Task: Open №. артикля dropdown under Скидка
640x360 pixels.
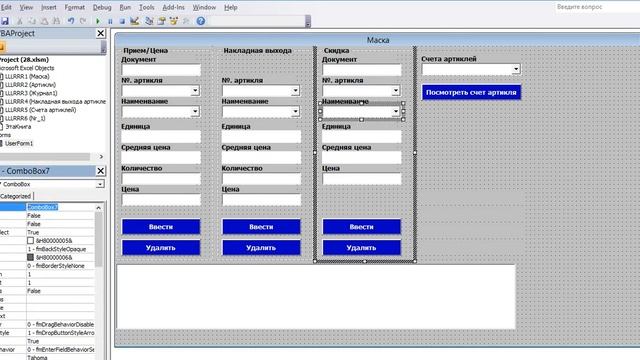Action: (x=396, y=91)
